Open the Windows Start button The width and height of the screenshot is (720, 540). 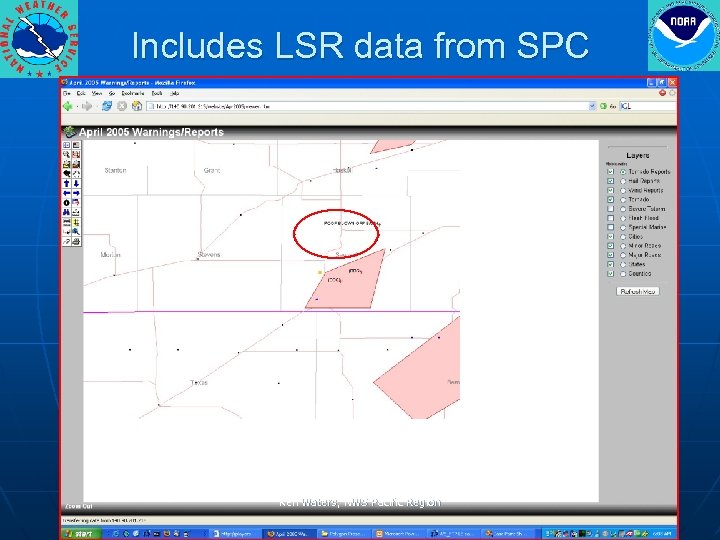pos(81,534)
